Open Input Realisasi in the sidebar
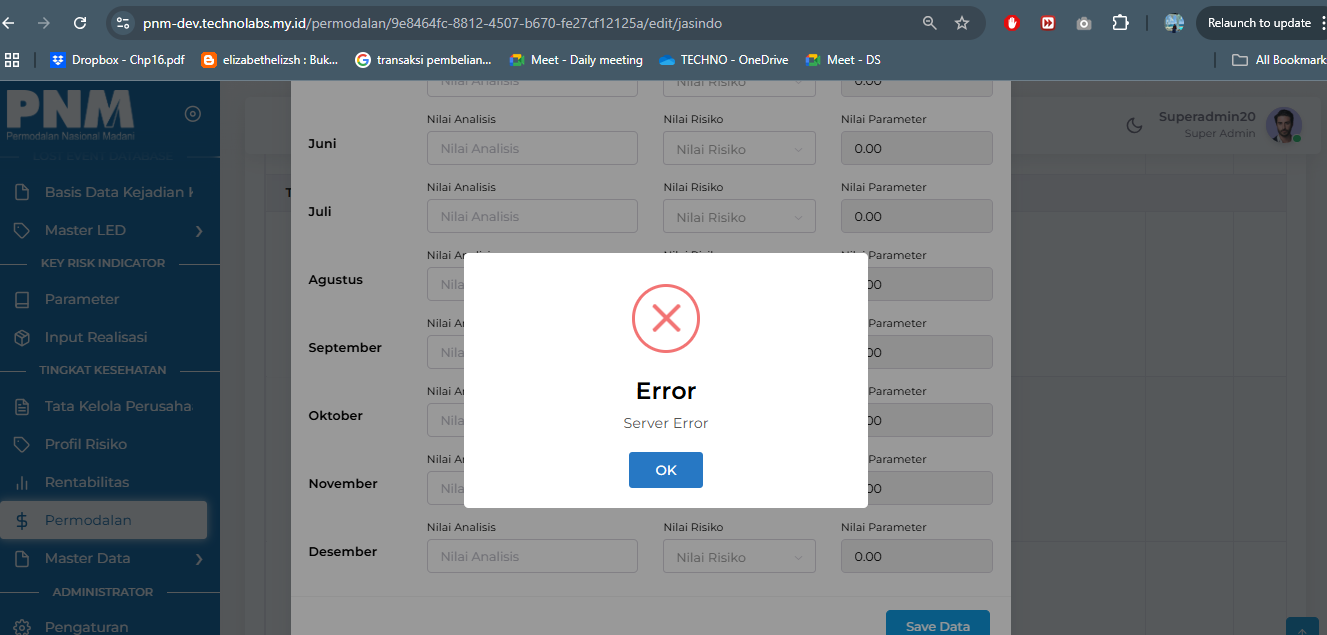 pos(96,337)
